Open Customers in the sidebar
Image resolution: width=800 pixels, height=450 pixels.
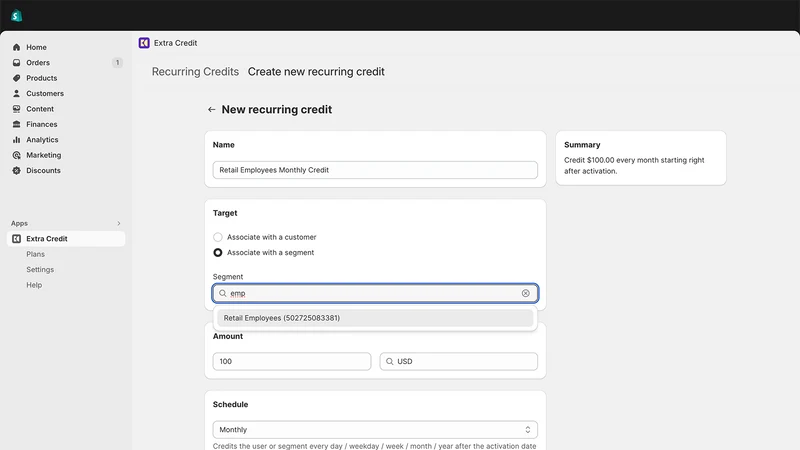(x=45, y=93)
